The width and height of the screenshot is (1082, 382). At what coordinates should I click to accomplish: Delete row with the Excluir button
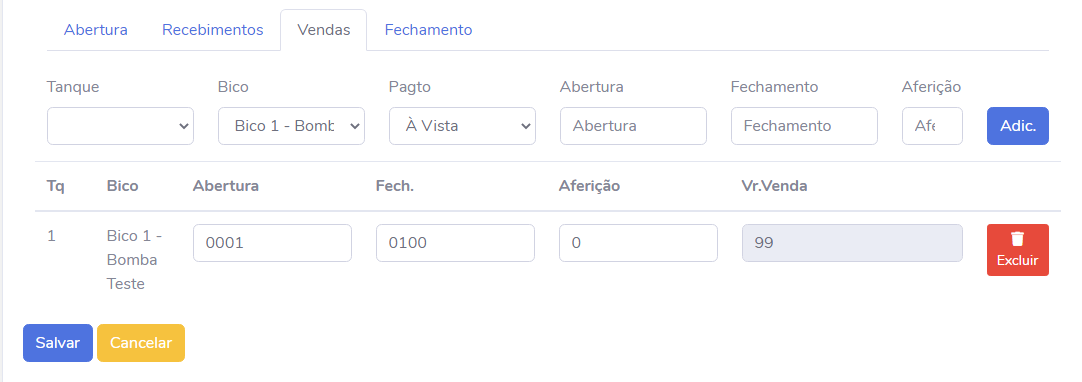pyautogui.click(x=1018, y=250)
